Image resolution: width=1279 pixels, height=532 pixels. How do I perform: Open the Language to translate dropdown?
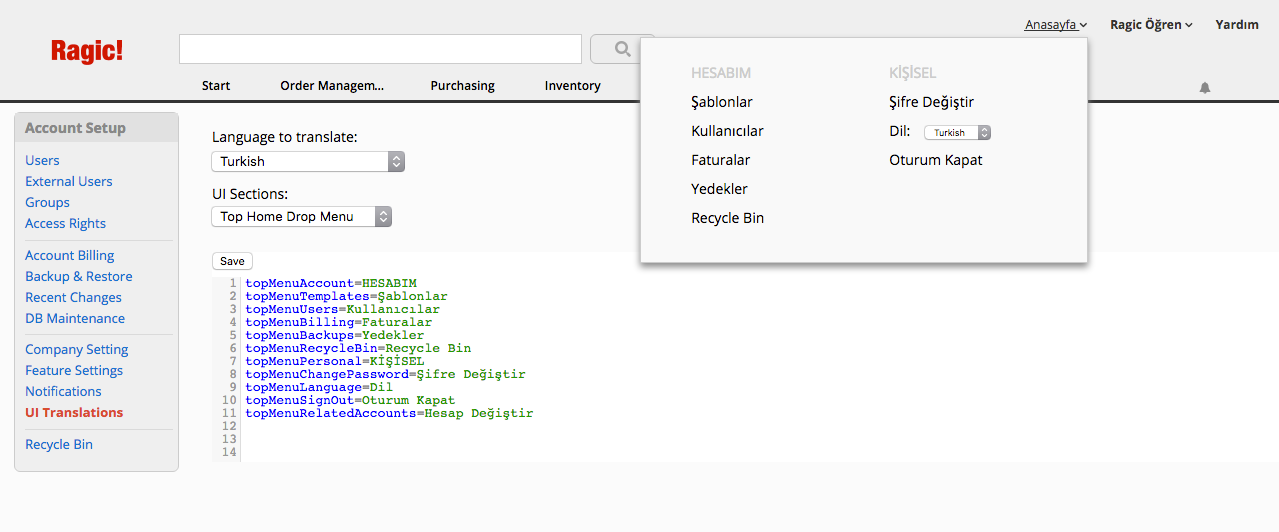(308, 161)
